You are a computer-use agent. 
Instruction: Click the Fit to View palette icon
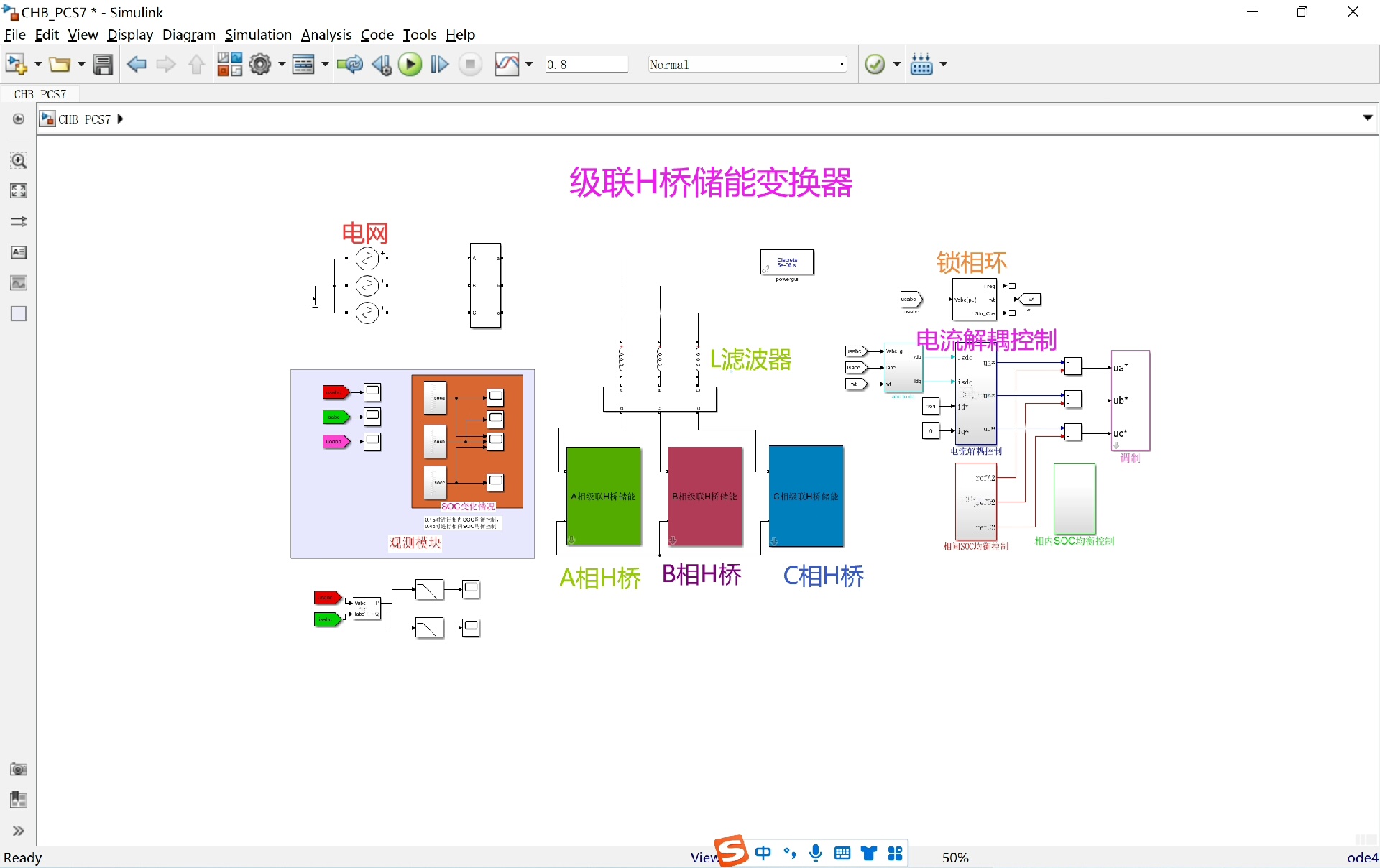[x=19, y=190]
